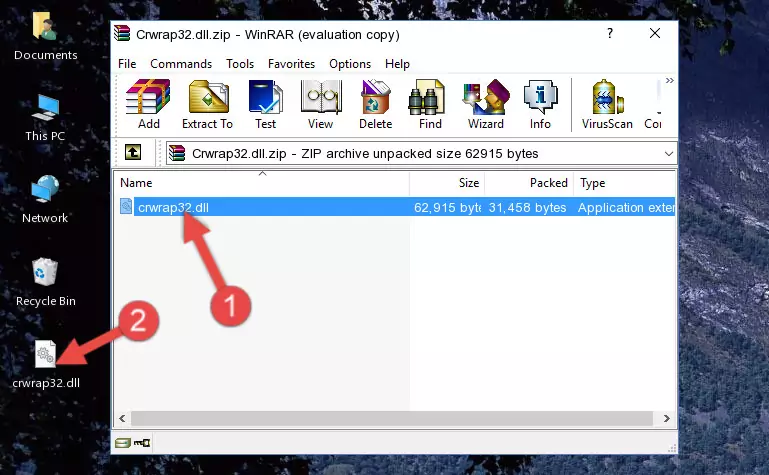Open the Help menu
Viewport: 769px width, 475px height.
[x=397, y=64]
